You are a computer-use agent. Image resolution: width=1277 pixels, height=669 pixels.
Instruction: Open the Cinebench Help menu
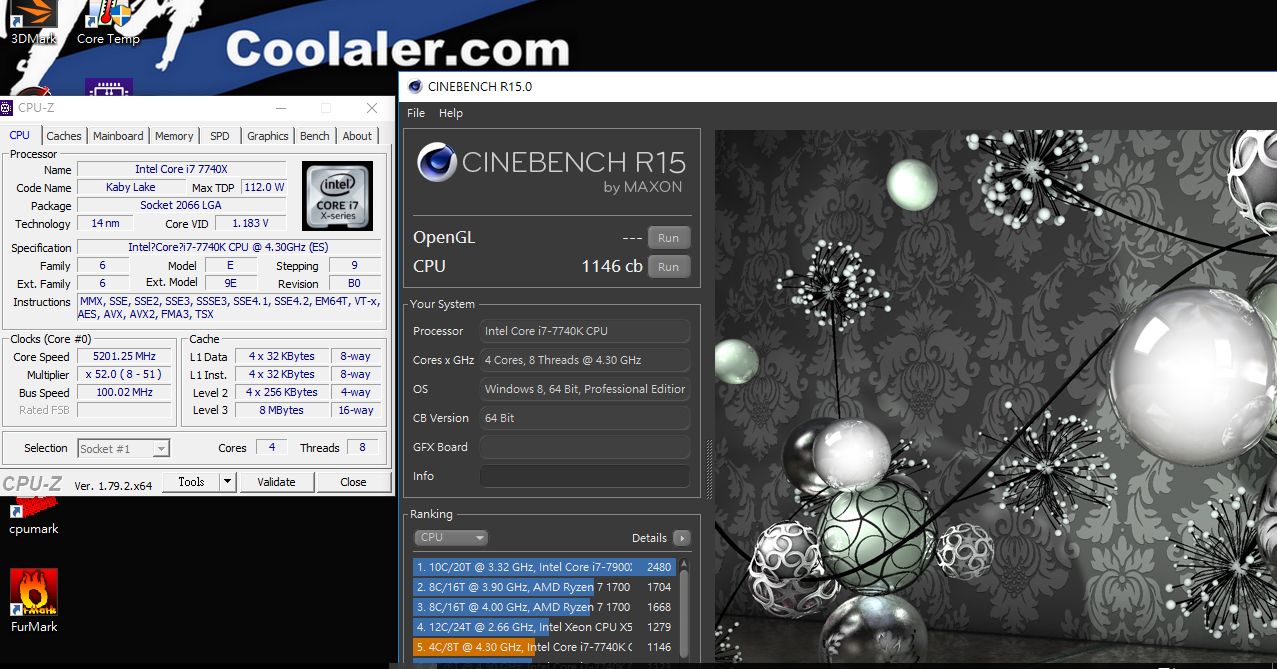pos(451,113)
